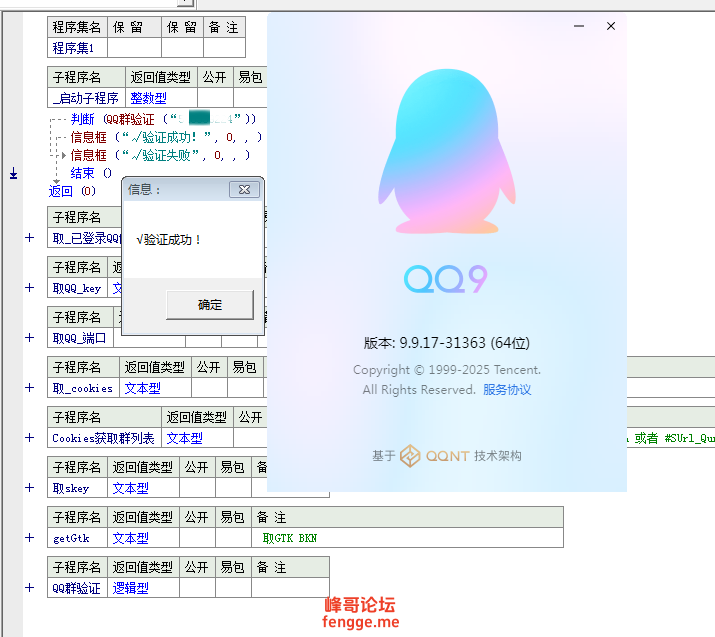Expand the Cookies获取群列表 subroutine

[x=30, y=438]
